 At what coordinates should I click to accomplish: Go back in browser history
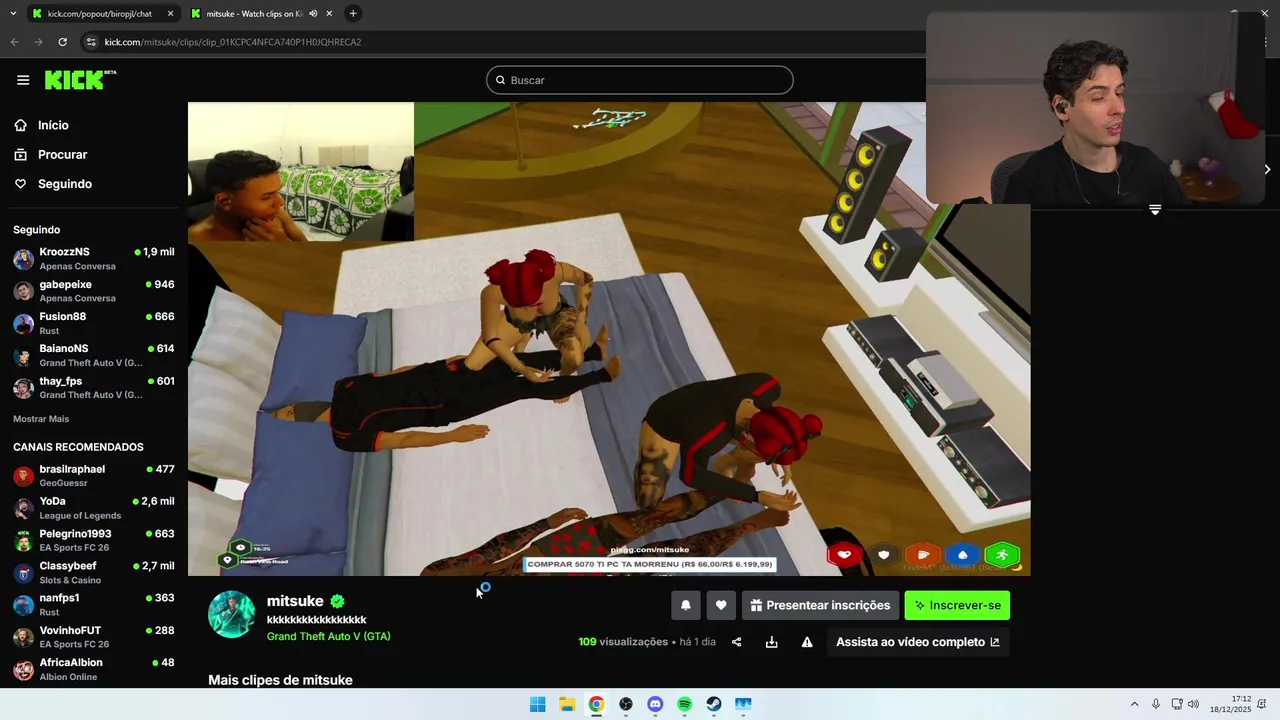[x=14, y=42]
